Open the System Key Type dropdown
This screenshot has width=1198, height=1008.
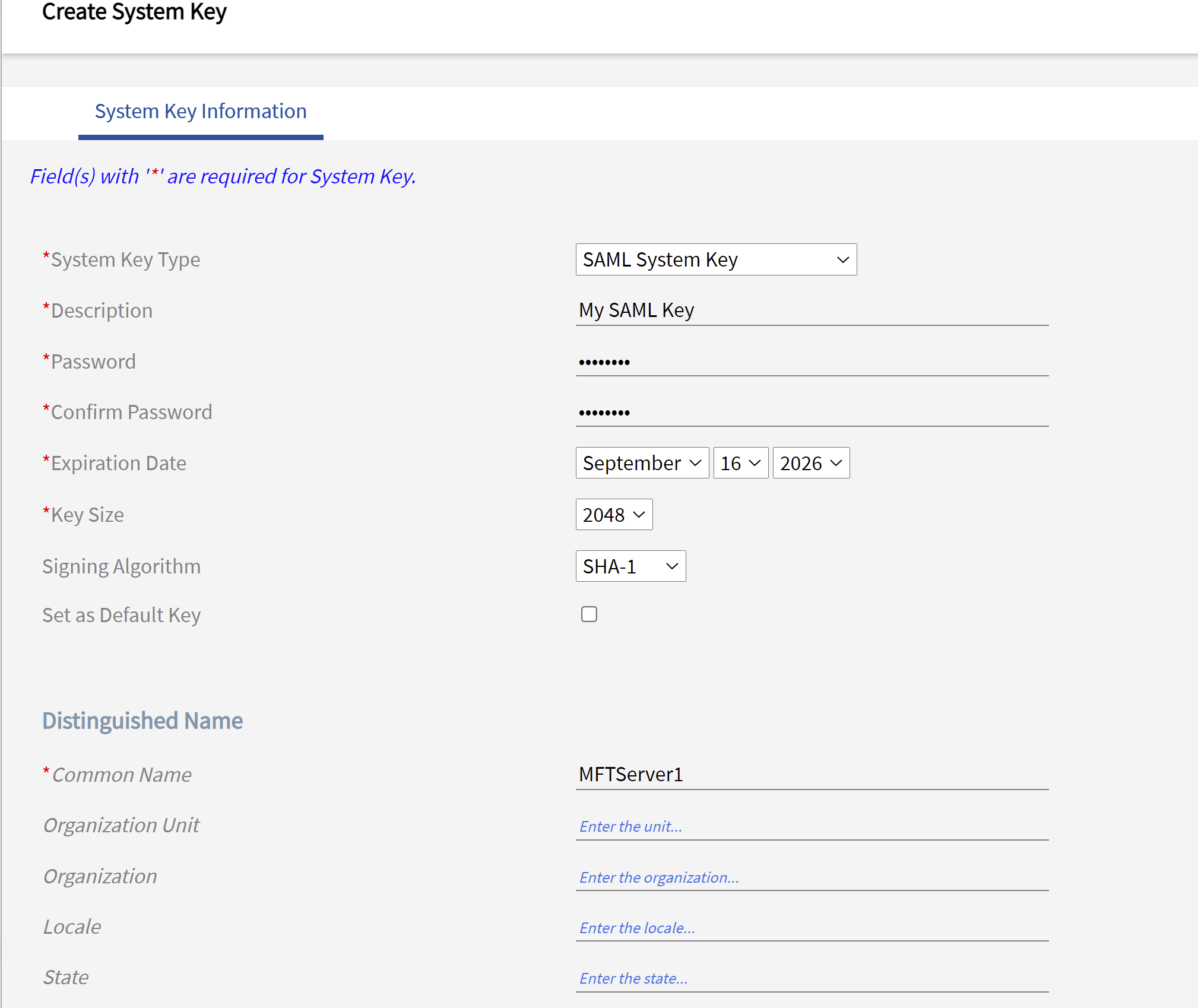coord(715,259)
